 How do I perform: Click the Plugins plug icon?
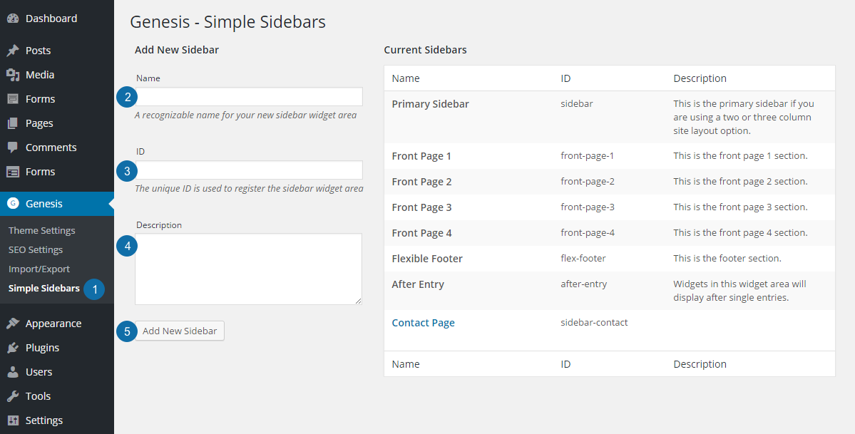click(13, 348)
